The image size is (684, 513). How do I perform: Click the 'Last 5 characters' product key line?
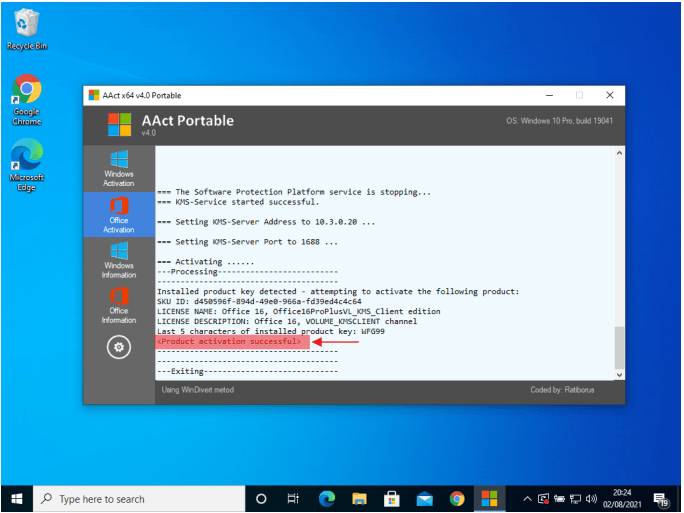[271, 332]
